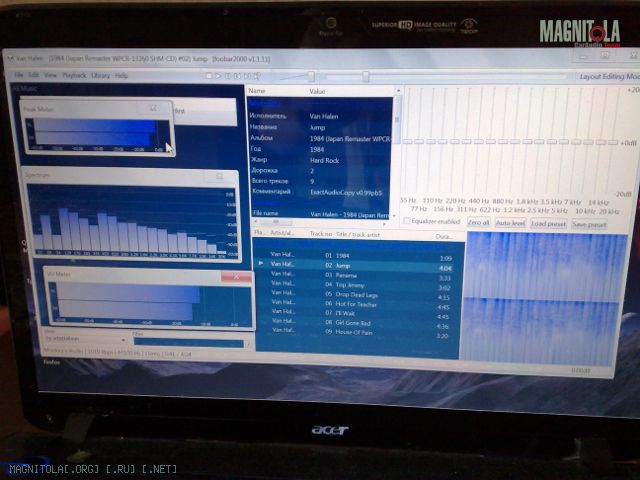Enable the Equalizer checkbox
Image resolution: width=640 pixels, height=480 pixels.
[x=407, y=222]
